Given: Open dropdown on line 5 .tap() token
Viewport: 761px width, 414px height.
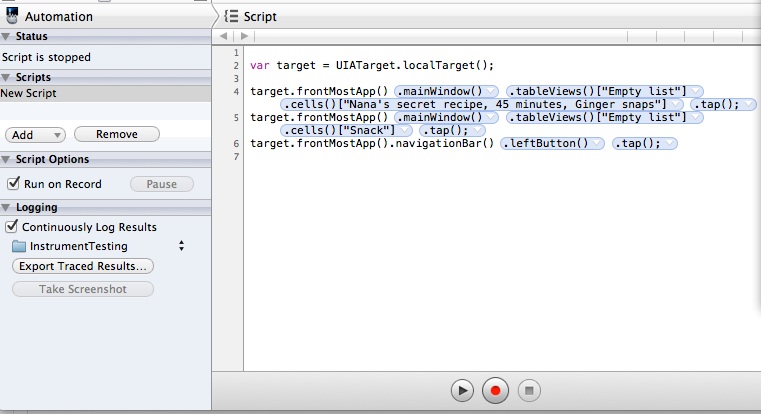Looking at the screenshot, I should coord(478,131).
